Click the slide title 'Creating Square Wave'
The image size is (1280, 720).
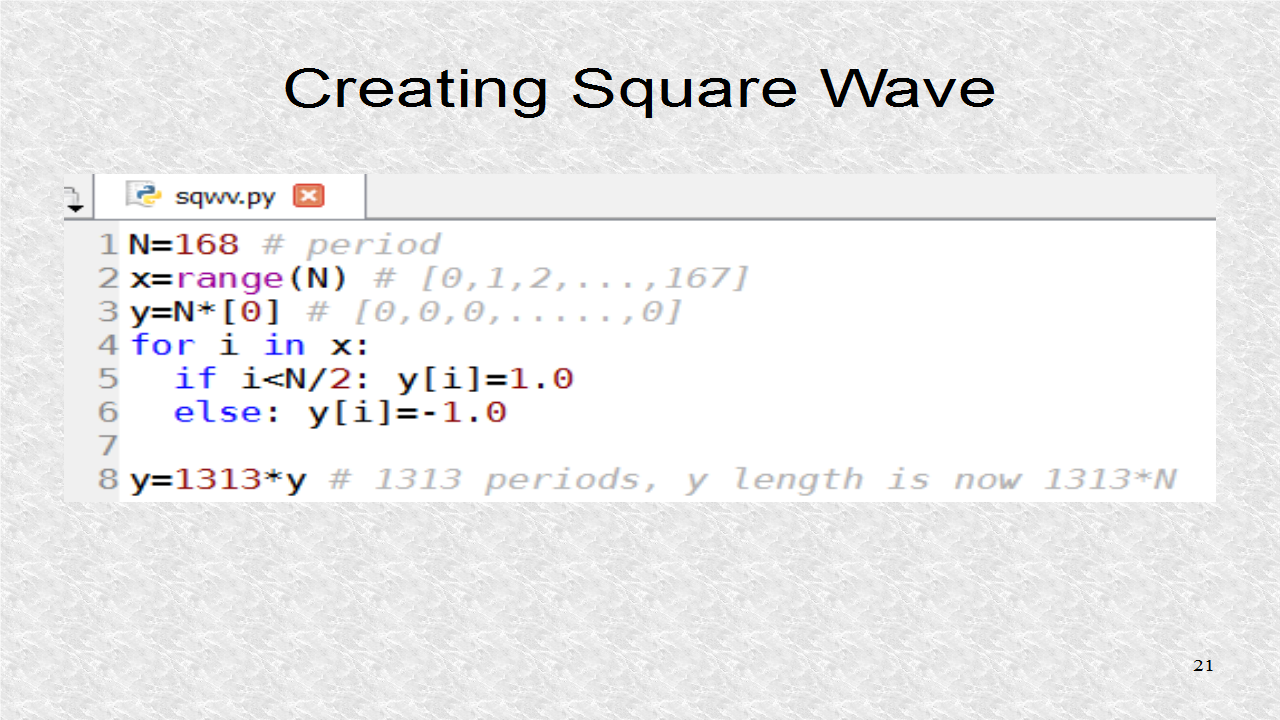pos(640,89)
